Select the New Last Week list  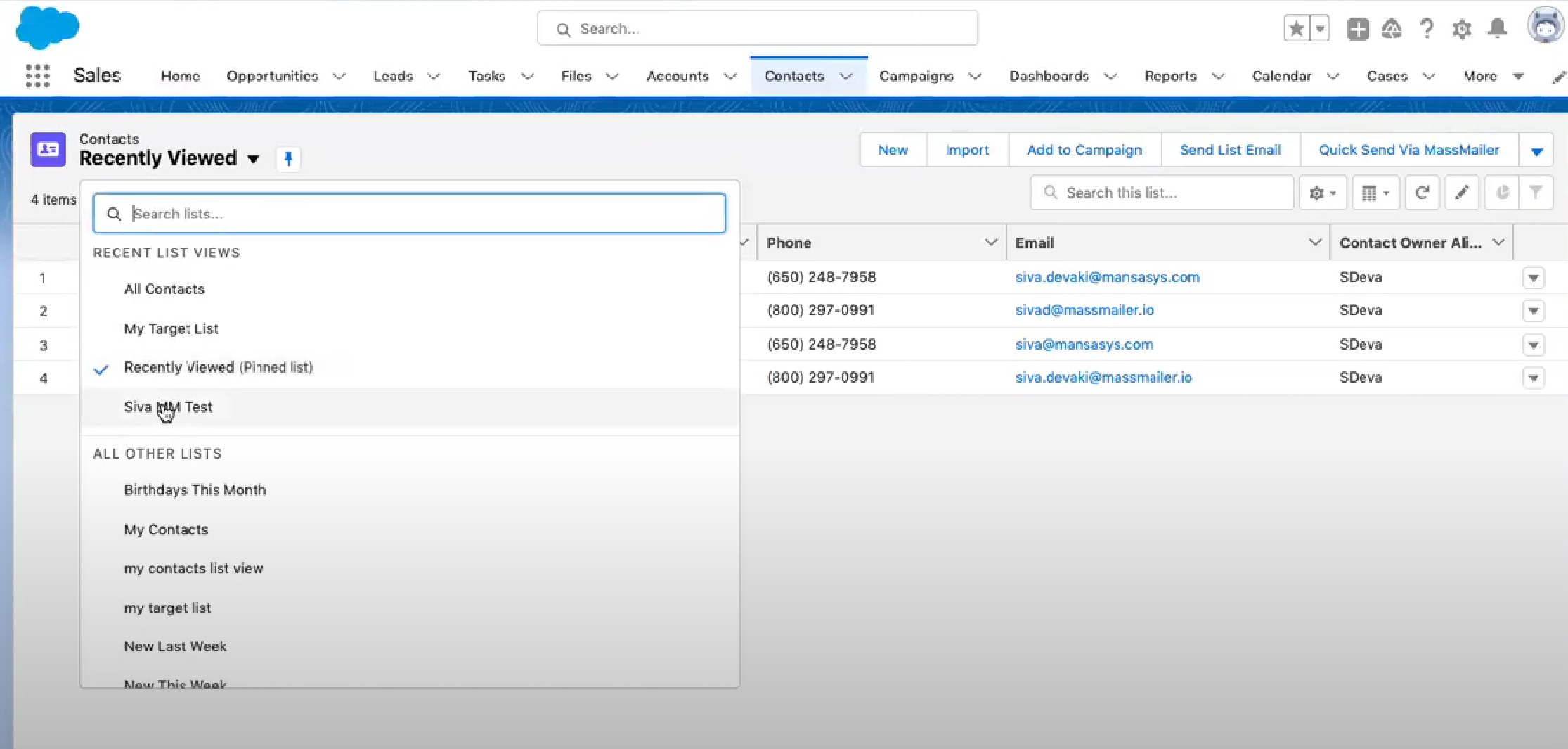(409, 646)
